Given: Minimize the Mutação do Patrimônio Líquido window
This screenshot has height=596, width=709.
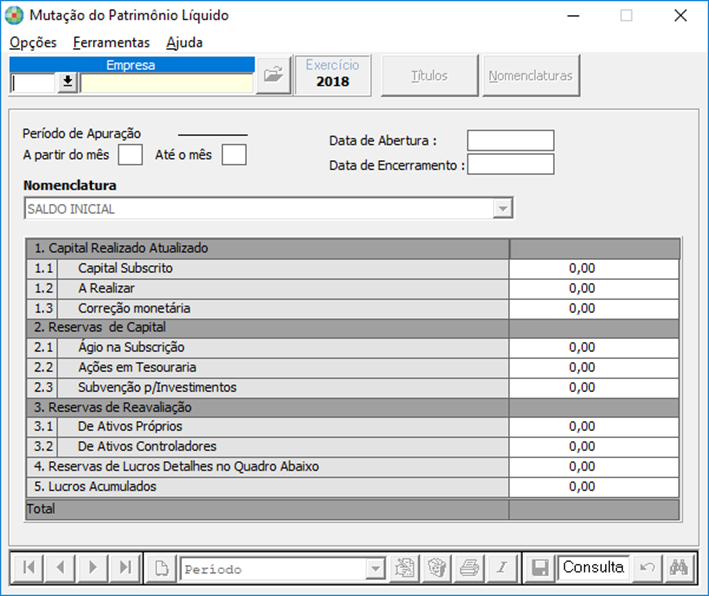Looking at the screenshot, I should 573,16.
